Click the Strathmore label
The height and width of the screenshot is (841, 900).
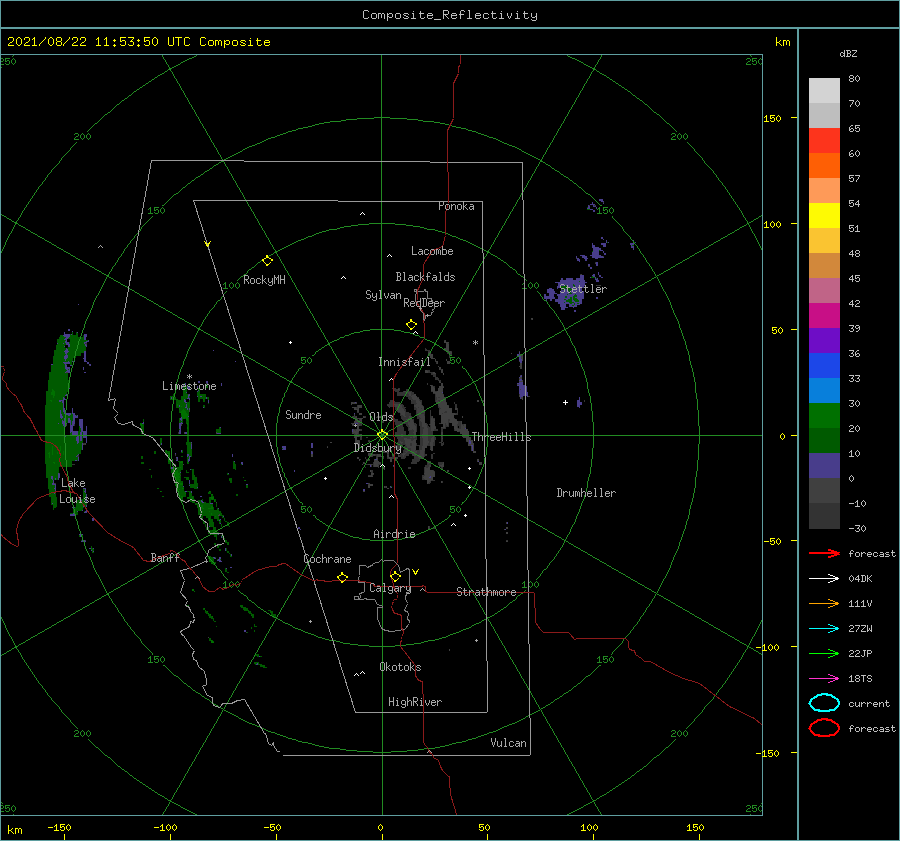[x=486, y=592]
